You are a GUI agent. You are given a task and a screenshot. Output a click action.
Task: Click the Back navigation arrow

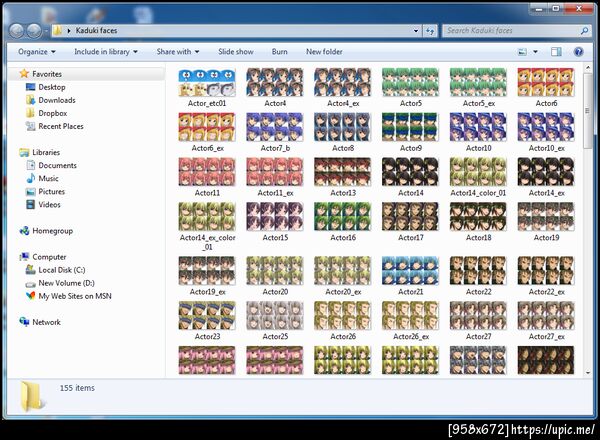coord(16,31)
